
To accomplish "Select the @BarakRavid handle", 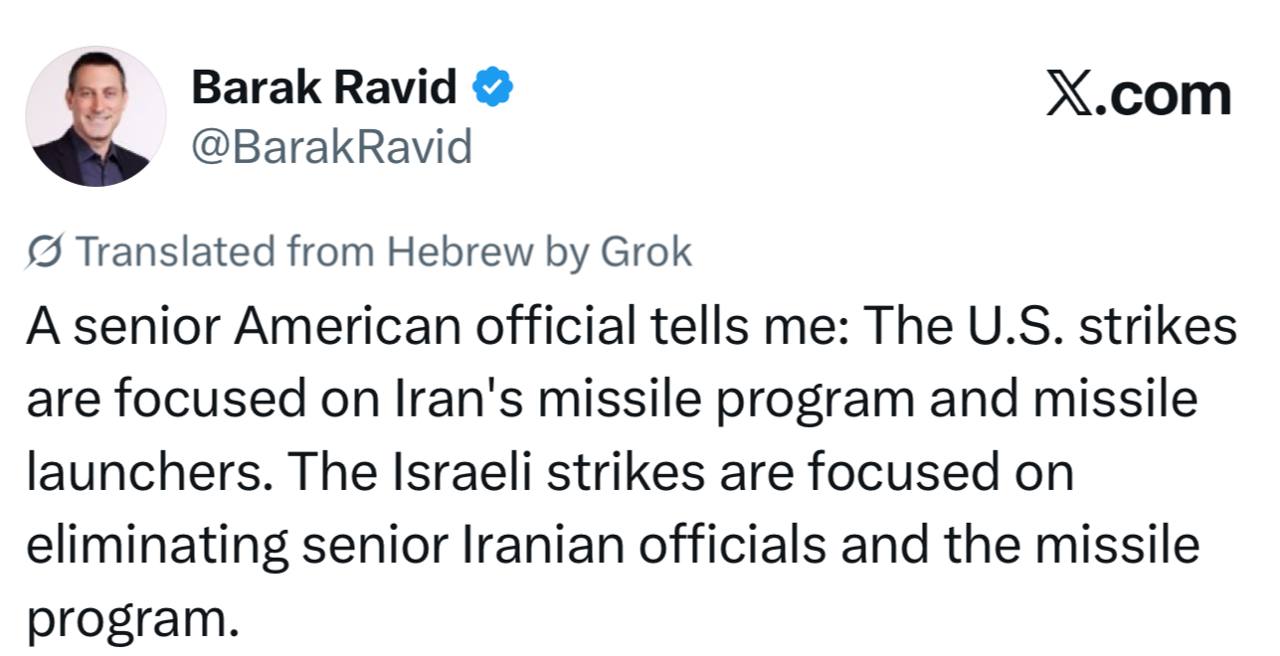I will pos(330,148).
